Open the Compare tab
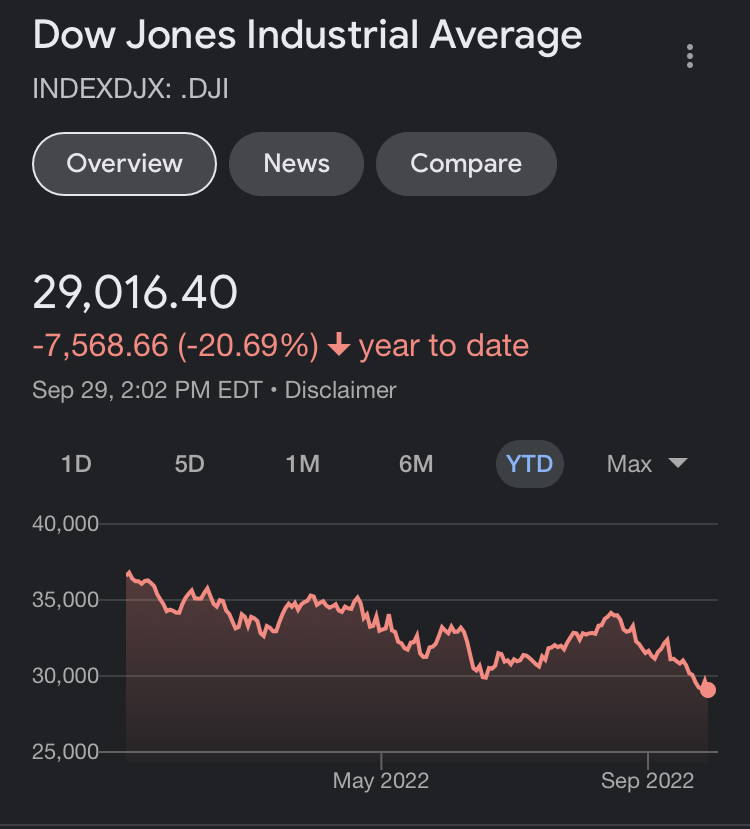This screenshot has width=750, height=829. click(x=466, y=163)
